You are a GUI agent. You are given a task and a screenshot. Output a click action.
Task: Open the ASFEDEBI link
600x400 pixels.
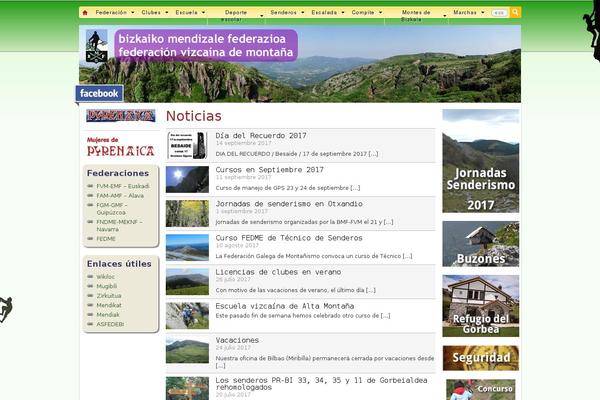click(x=110, y=324)
